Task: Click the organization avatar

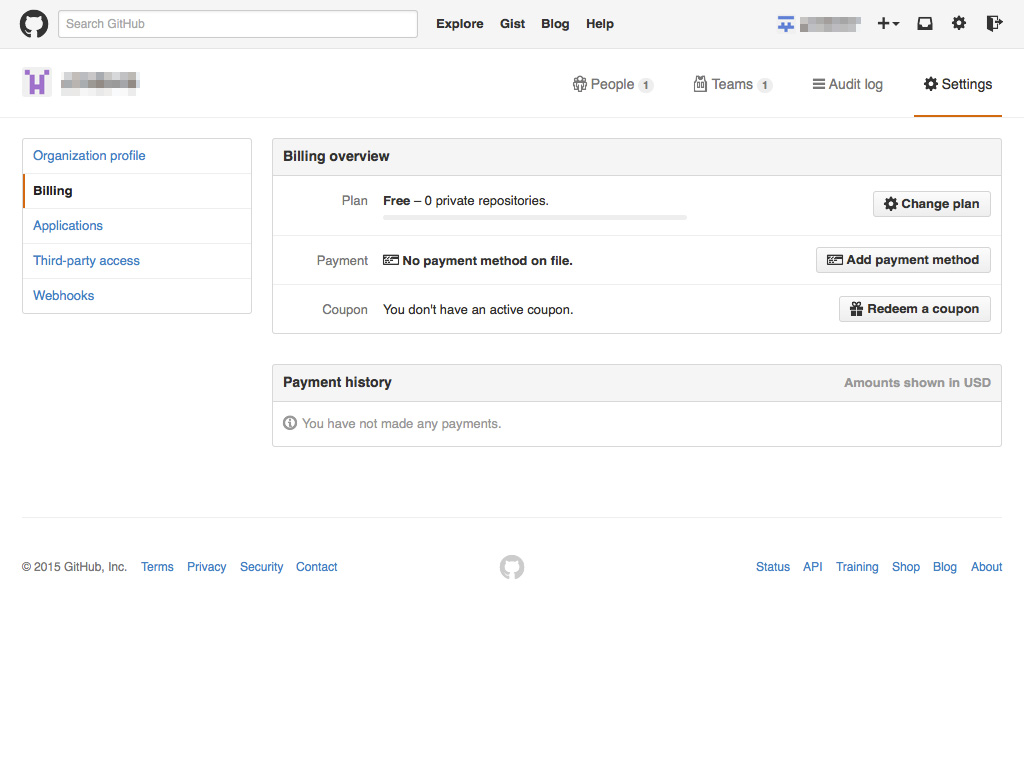Action: coord(36,80)
